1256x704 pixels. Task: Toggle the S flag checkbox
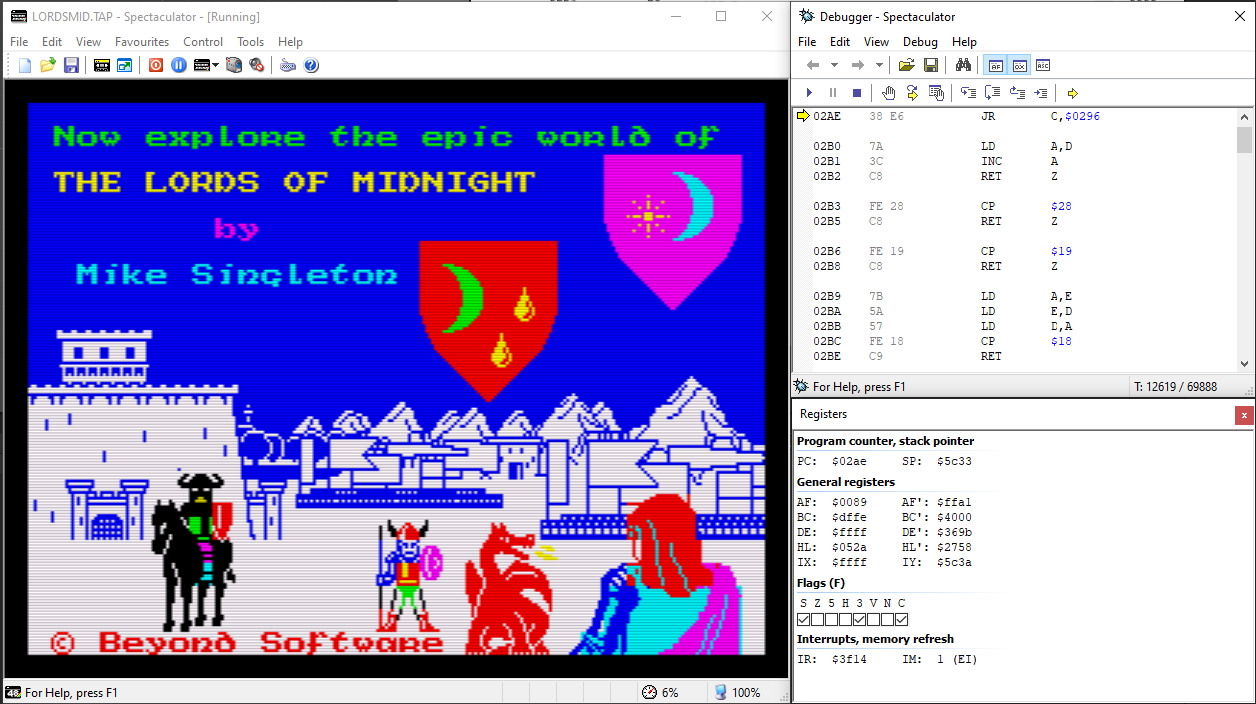(804, 620)
